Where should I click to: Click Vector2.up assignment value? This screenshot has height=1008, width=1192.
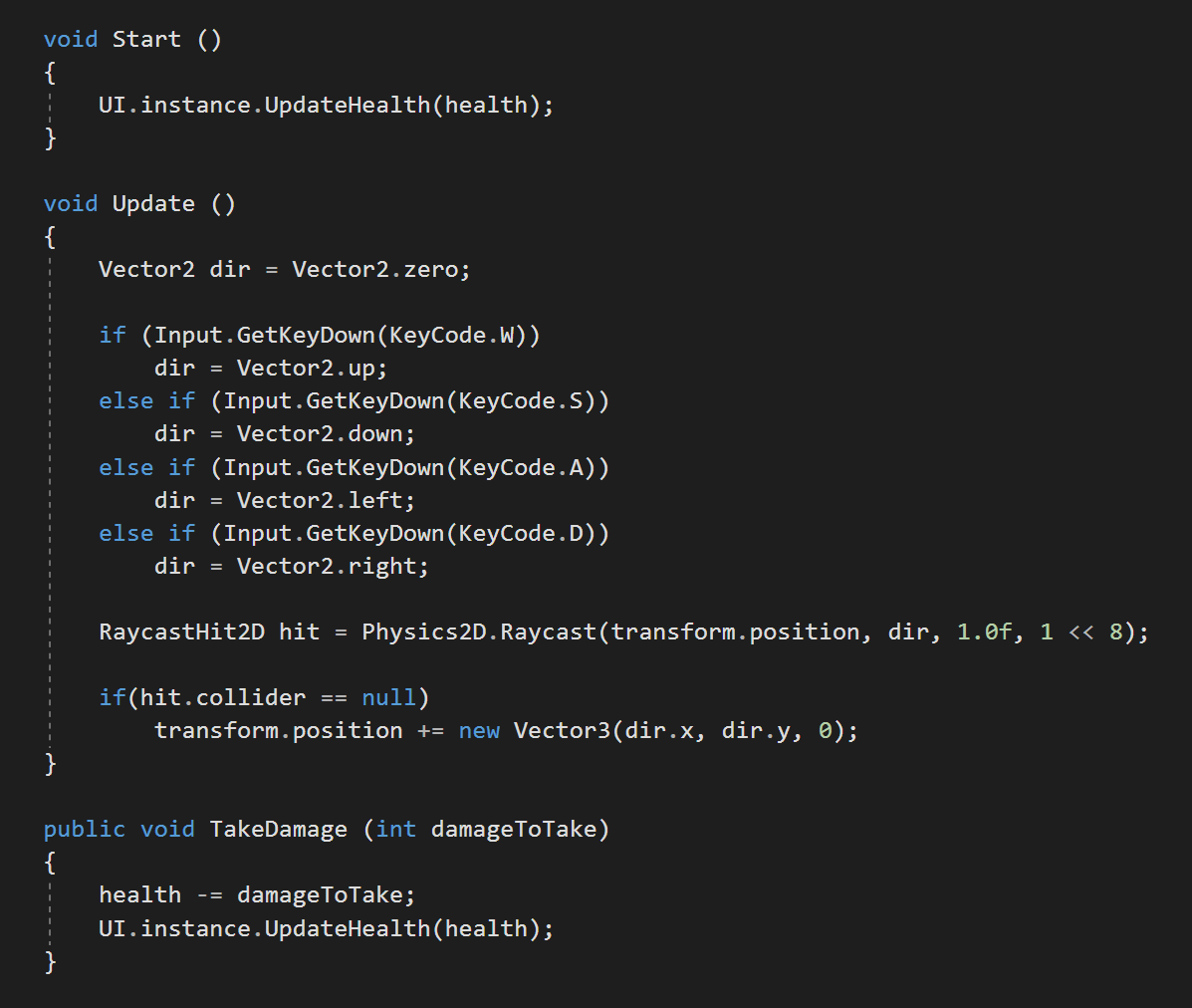[x=307, y=369]
